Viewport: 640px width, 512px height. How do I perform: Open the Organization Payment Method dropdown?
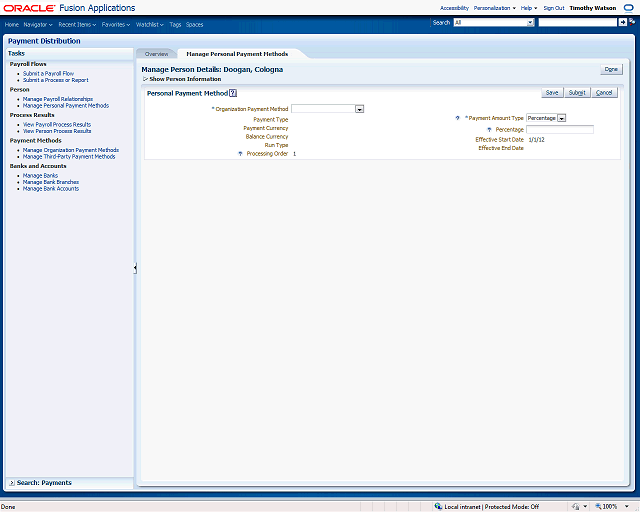[359, 109]
